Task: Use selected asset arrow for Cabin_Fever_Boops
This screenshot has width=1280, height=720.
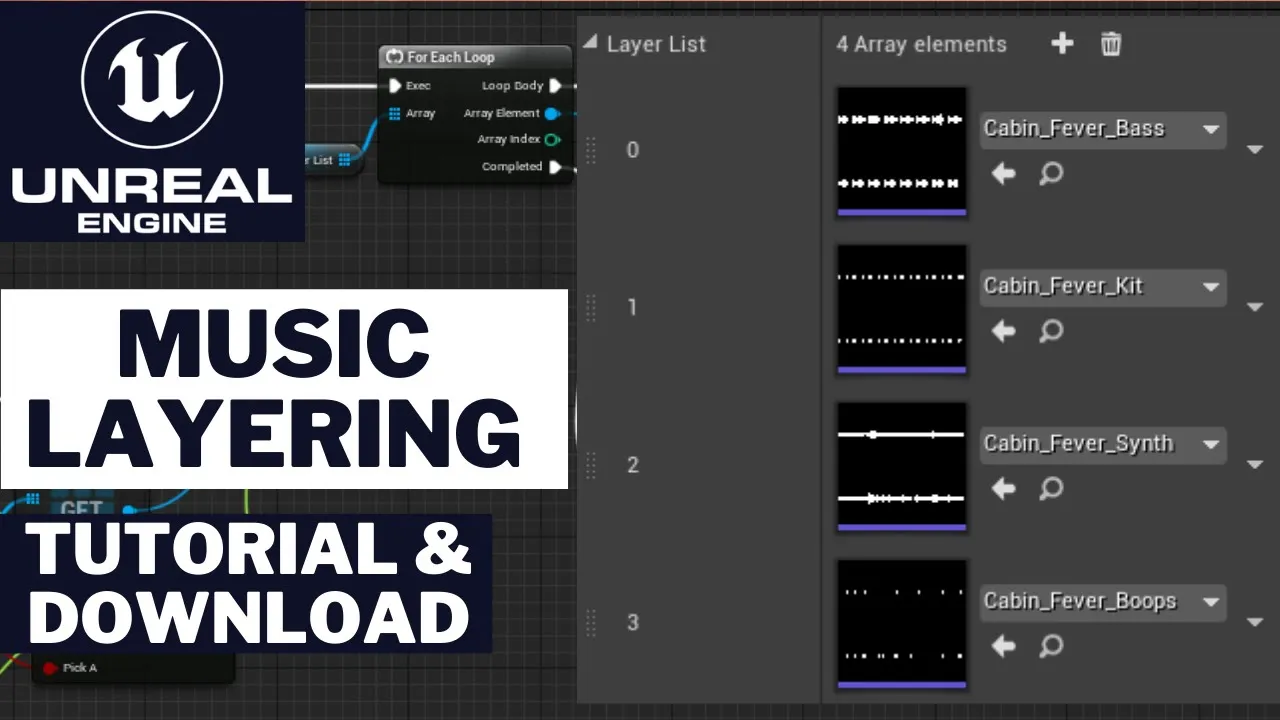Action: (1003, 646)
